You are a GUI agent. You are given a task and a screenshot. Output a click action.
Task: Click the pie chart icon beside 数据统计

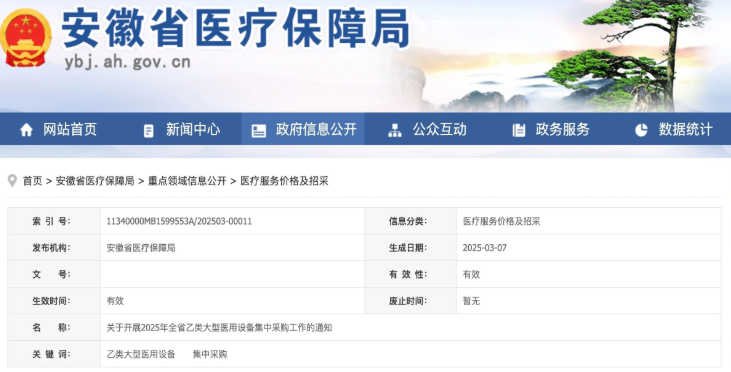(x=641, y=130)
